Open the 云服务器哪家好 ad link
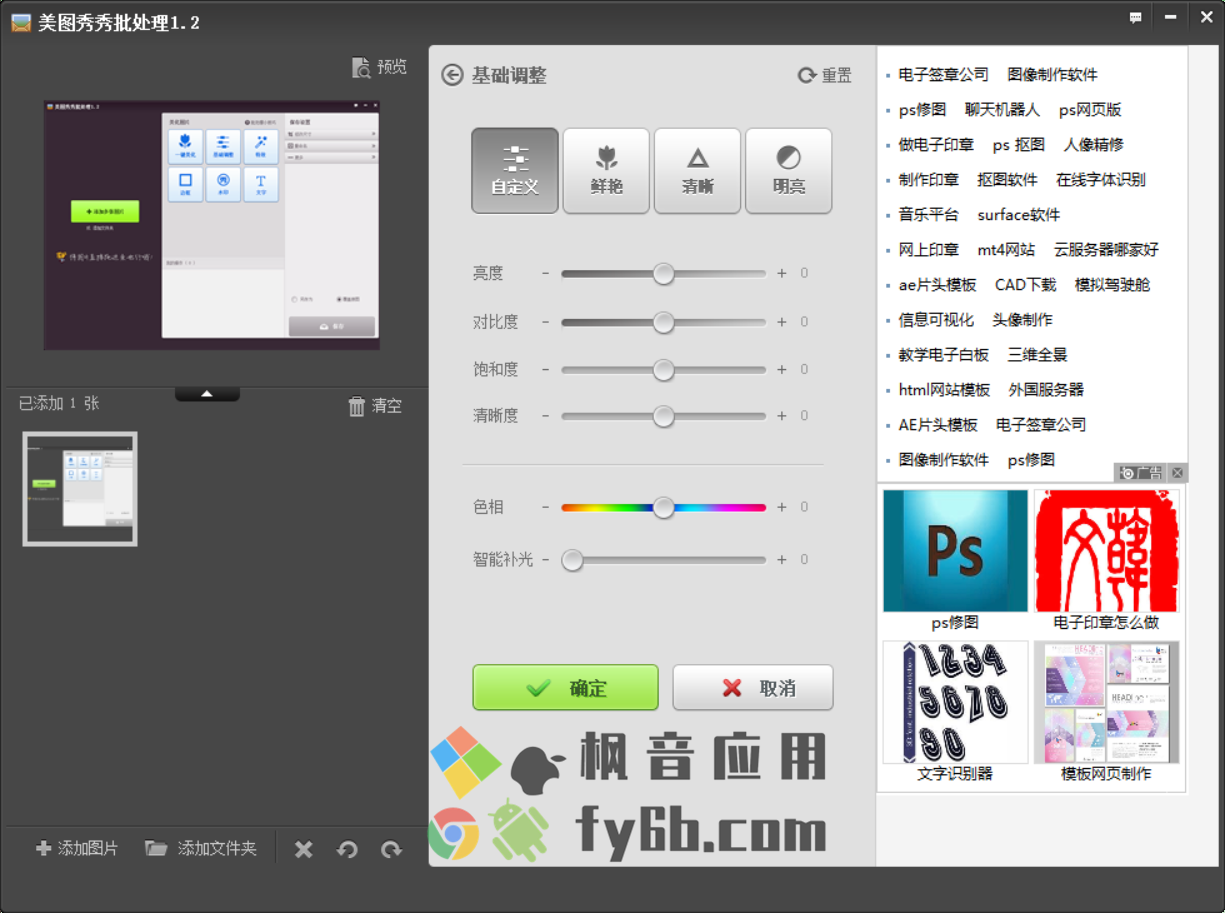This screenshot has width=1225, height=913. 1106,250
